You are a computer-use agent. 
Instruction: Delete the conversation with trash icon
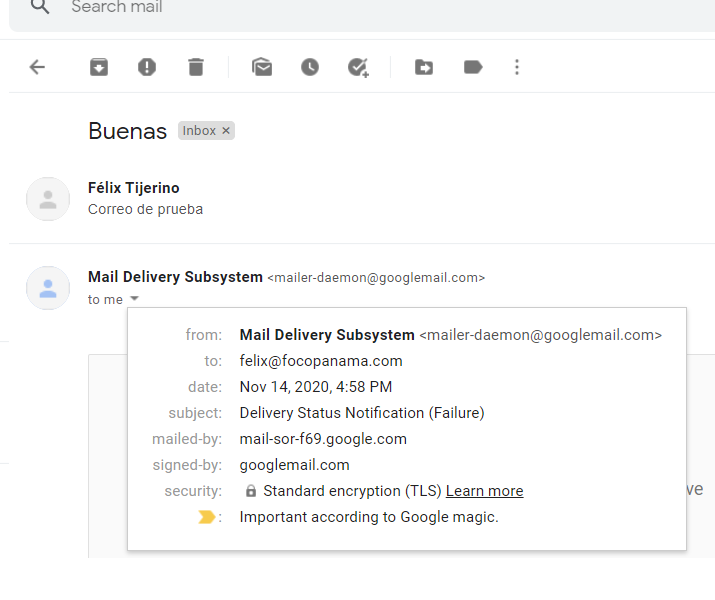point(196,67)
